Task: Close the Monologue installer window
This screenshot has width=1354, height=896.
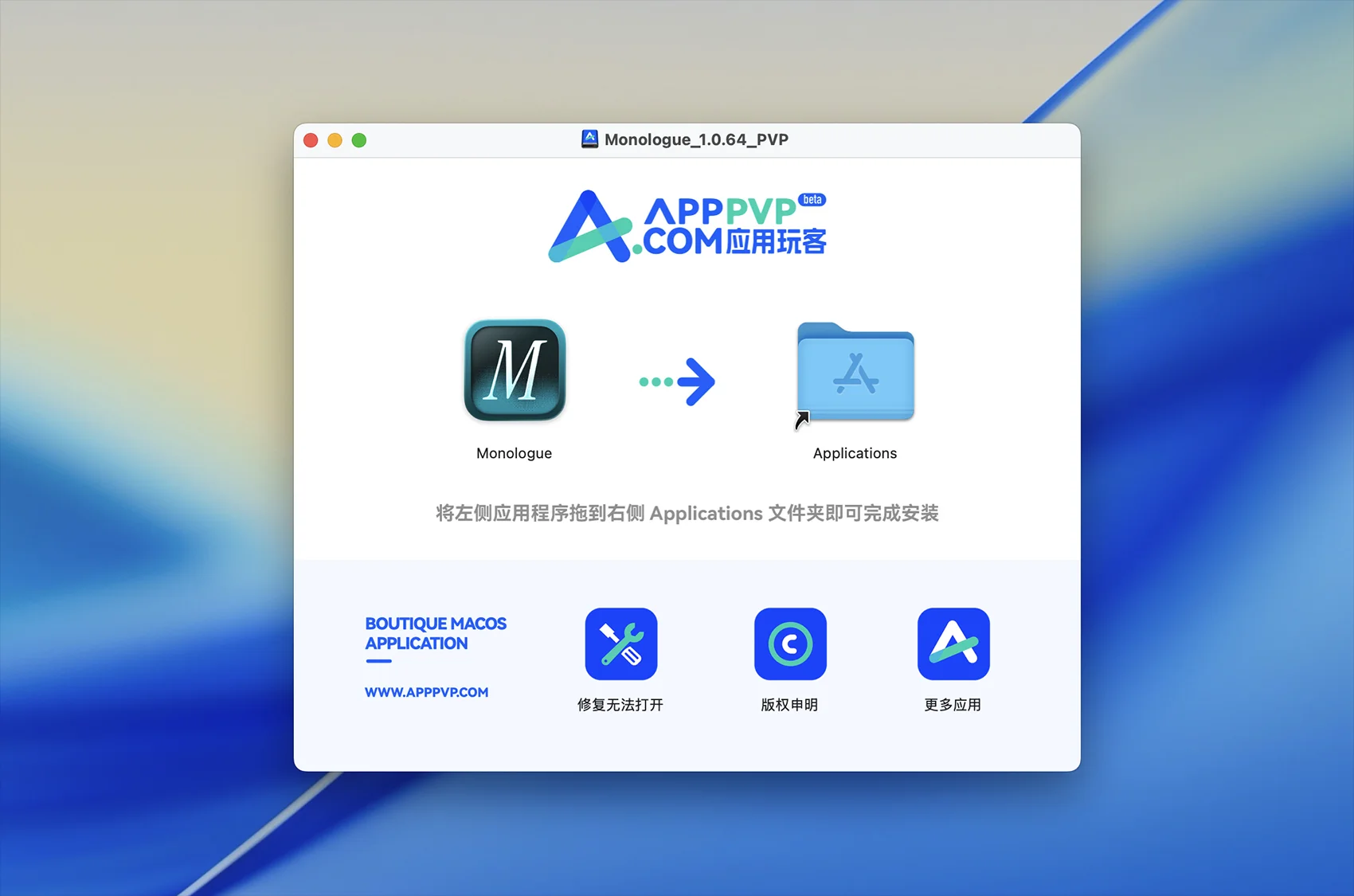Action: pos(311,140)
